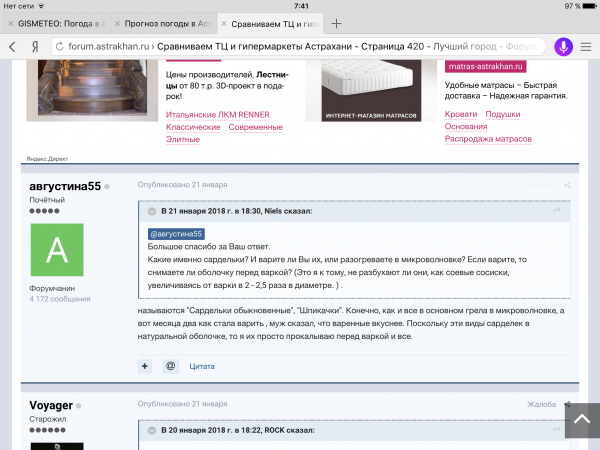600x450 pixels.
Task: Go to the quoted Niels post via its arrow
Action: (x=557, y=210)
